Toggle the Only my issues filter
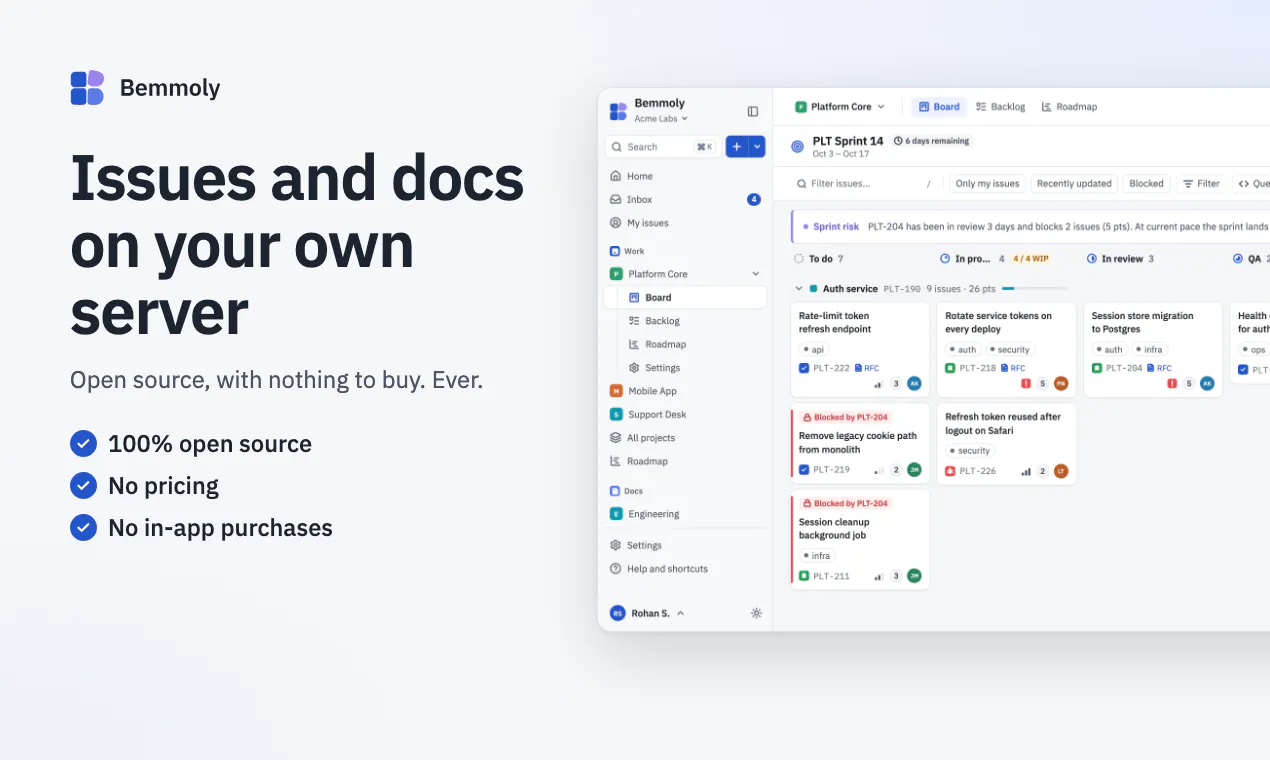The height and width of the screenshot is (760, 1270). (x=987, y=184)
